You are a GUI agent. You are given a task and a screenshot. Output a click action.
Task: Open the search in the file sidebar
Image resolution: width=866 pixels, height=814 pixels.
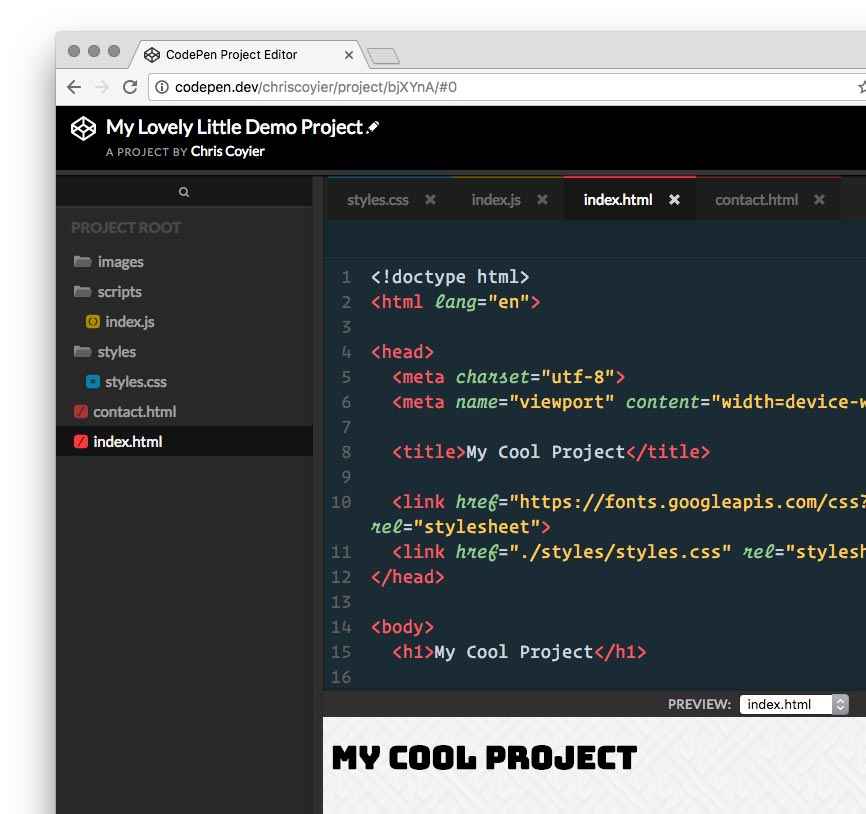click(x=184, y=189)
